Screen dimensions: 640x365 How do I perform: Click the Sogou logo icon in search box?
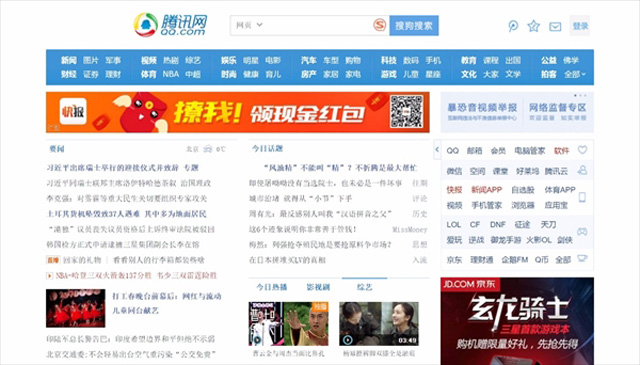tap(380, 25)
